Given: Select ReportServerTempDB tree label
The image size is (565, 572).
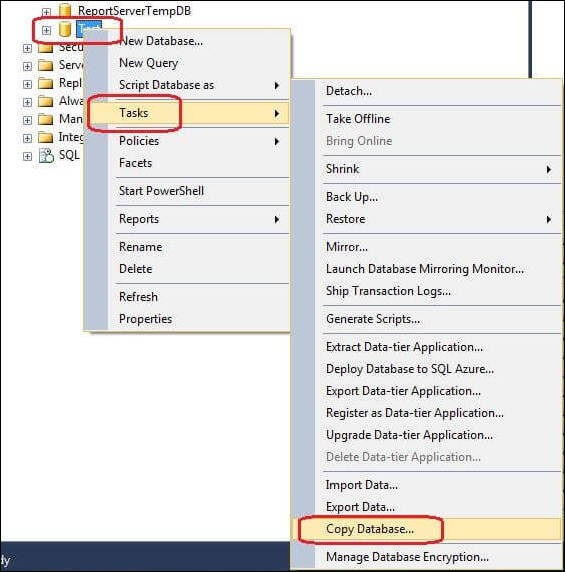Looking at the screenshot, I should tap(134, 11).
